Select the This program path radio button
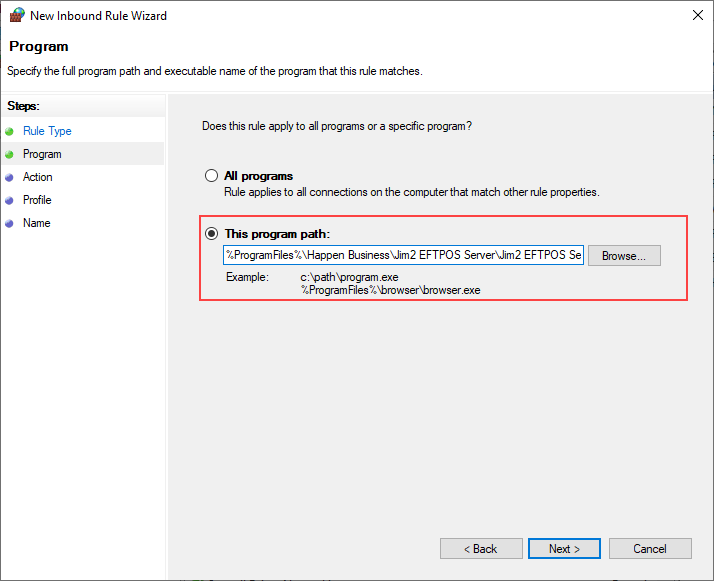714x581 pixels. click(x=211, y=233)
